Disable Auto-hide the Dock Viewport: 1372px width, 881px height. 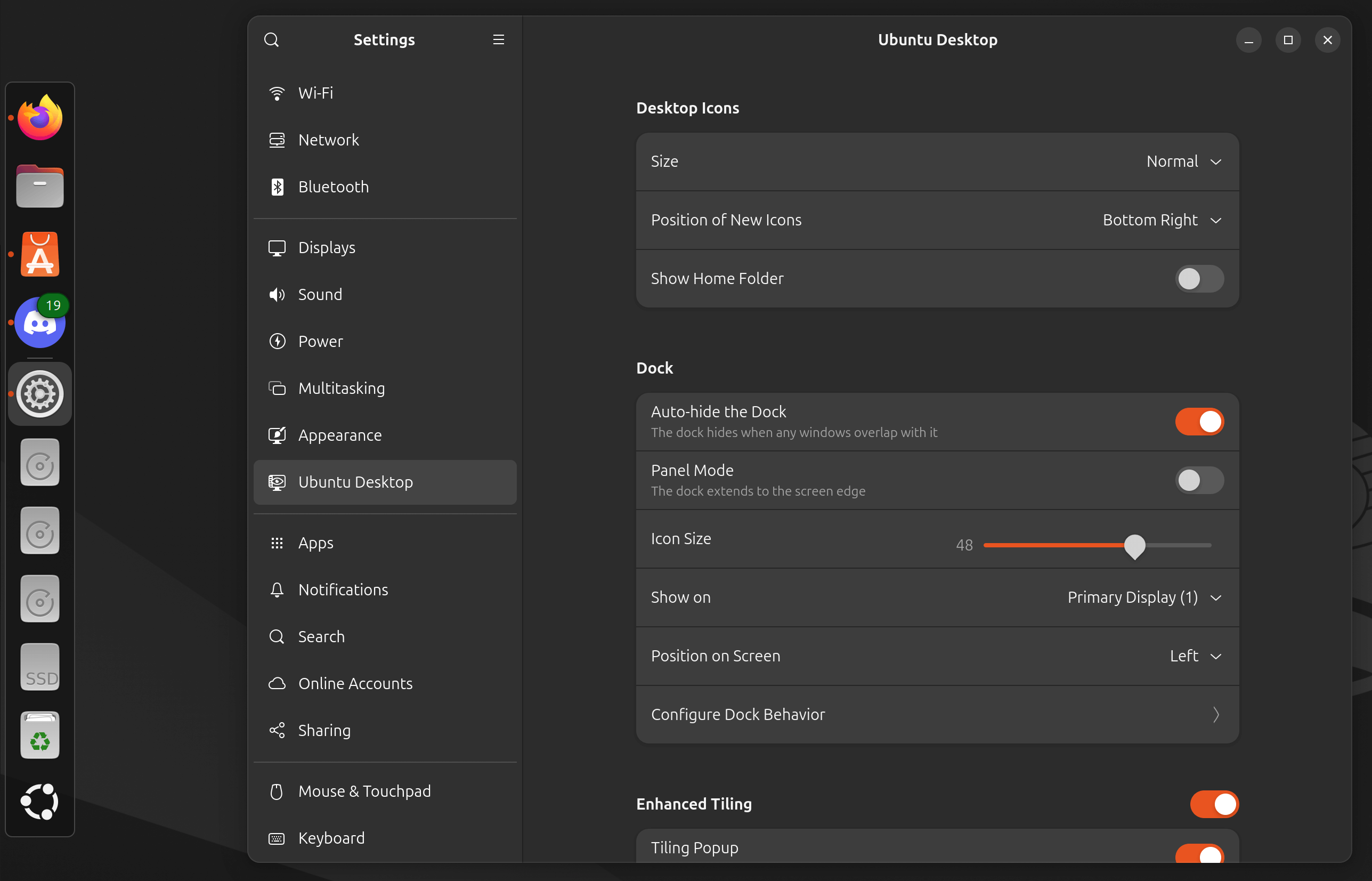(1200, 422)
